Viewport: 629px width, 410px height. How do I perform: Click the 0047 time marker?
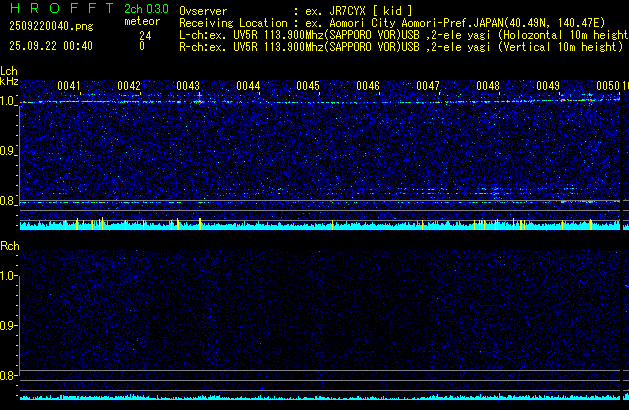(x=428, y=87)
